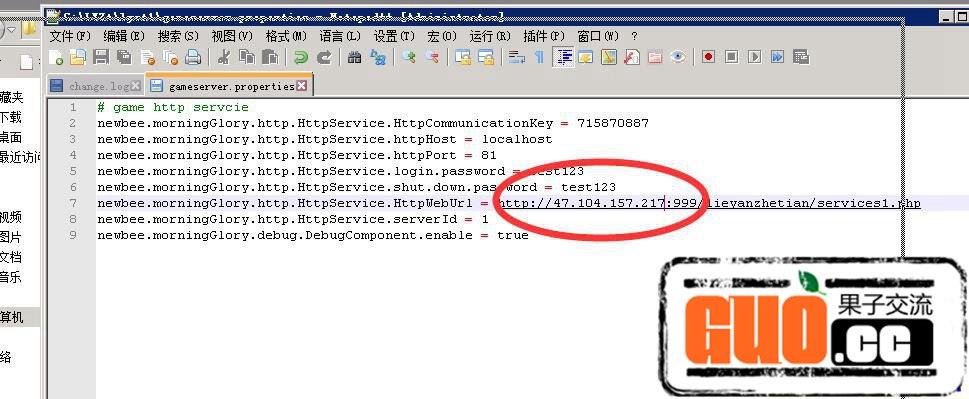Screen dimensions: 969x399
Task: Undo last edit with green arrow
Action: tap(301, 57)
